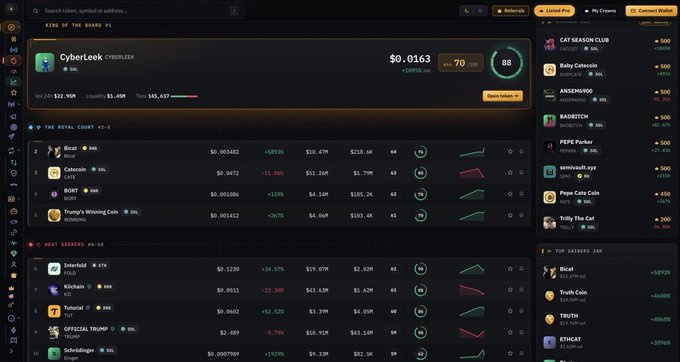Open CAT SEASON CLUB in right panel
The width and height of the screenshot is (680, 362).
[607, 44]
